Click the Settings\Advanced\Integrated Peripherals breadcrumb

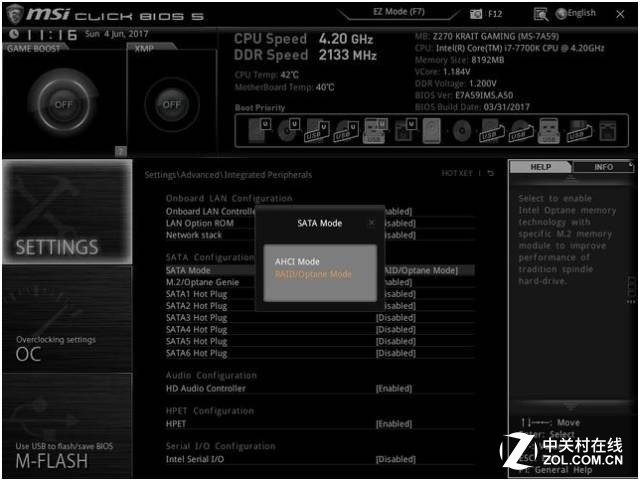pyautogui.click(x=228, y=175)
